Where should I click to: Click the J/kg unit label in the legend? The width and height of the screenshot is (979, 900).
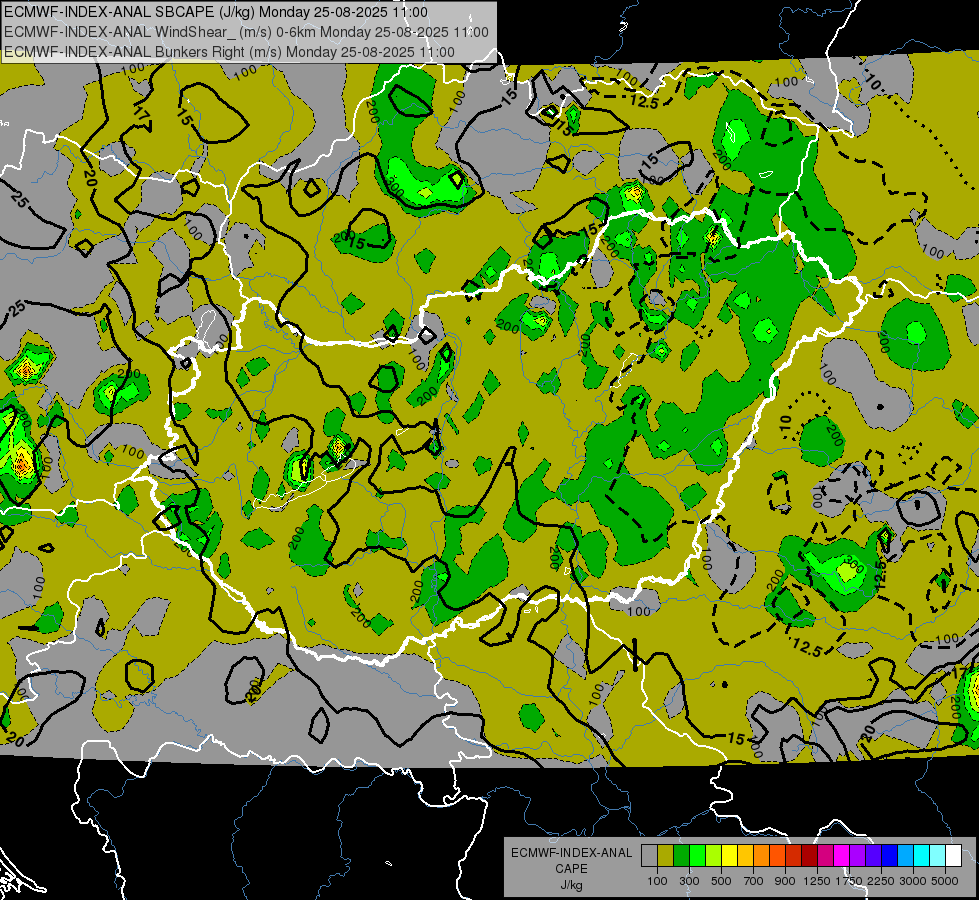(x=571, y=885)
